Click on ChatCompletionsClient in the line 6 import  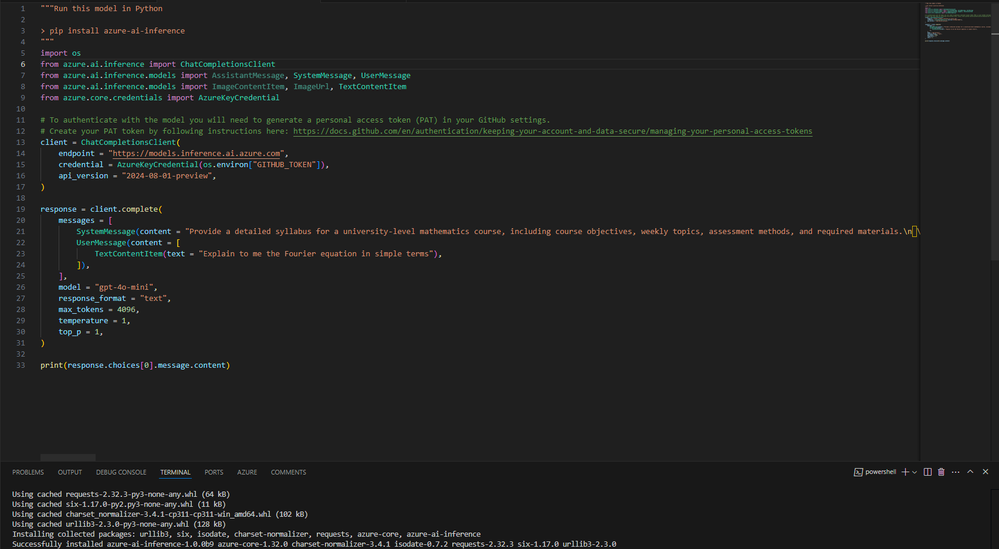[227, 64]
